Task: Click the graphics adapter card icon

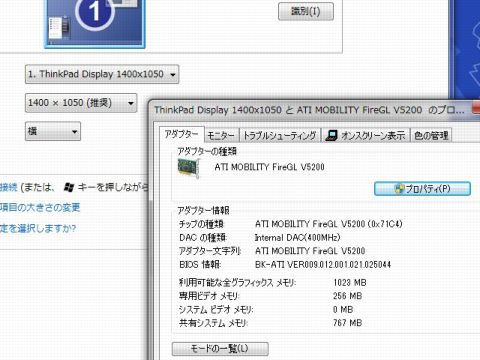Action: pyautogui.click(x=189, y=168)
